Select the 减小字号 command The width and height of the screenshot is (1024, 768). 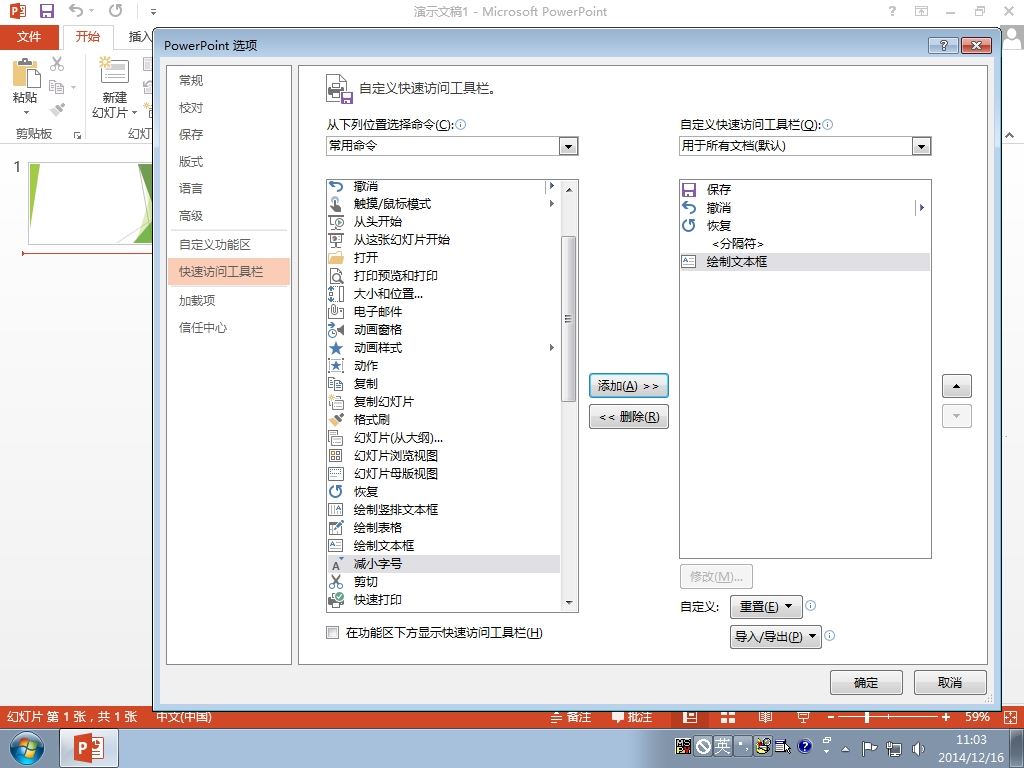pos(443,564)
